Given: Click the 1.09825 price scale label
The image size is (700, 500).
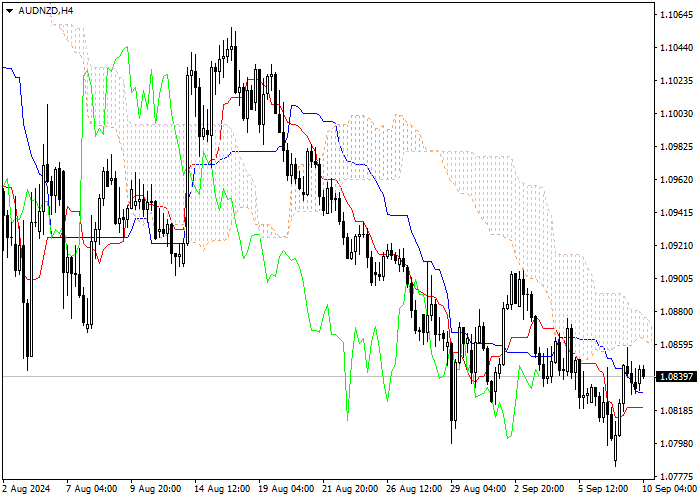Looking at the screenshot, I should click(677, 147).
